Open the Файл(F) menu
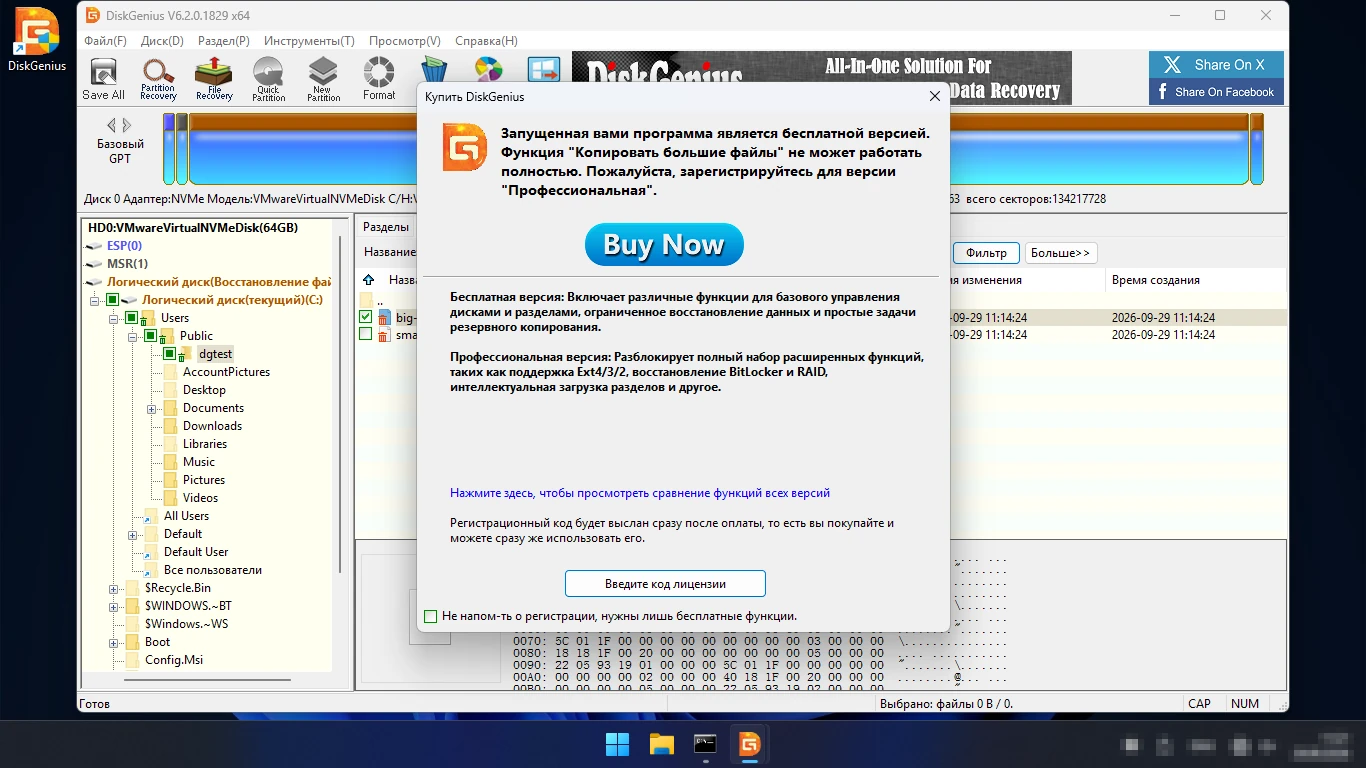Image resolution: width=1366 pixels, height=768 pixels. tap(106, 41)
